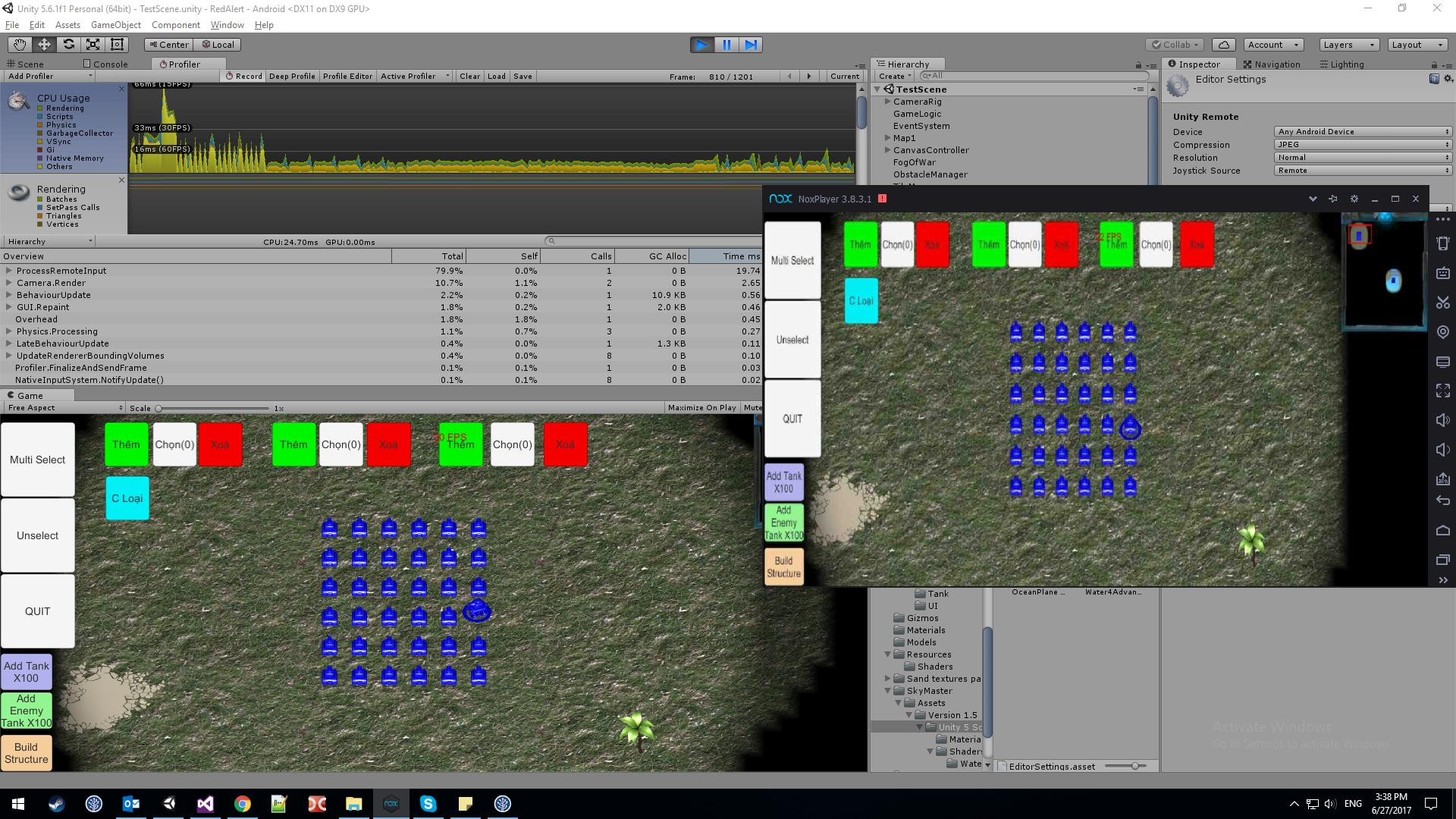This screenshot has width=1456, height=819.
Task: Open Add Profiler dropdown
Action: tap(49, 77)
